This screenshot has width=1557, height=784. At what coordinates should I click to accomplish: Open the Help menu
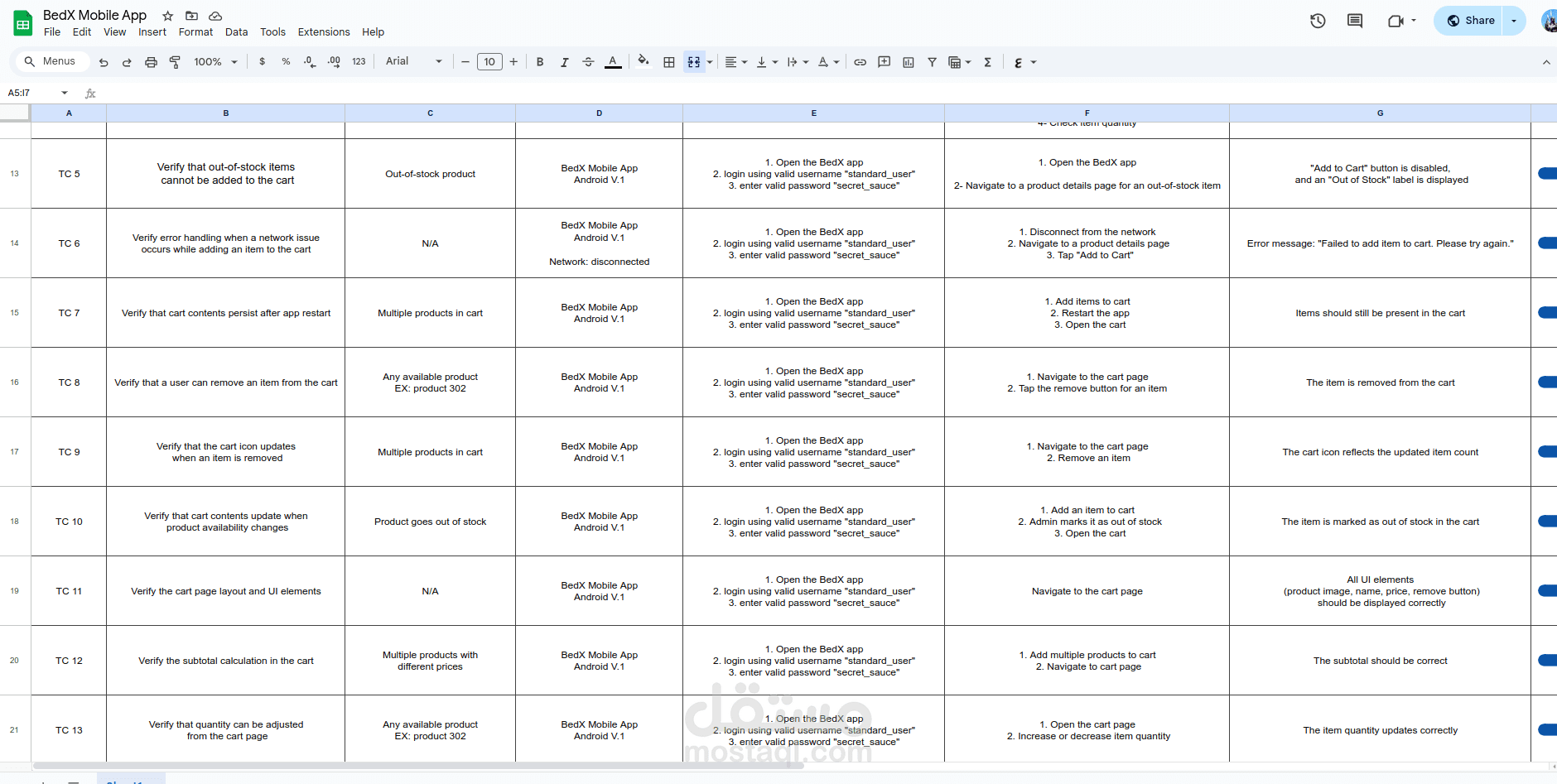pyautogui.click(x=373, y=32)
